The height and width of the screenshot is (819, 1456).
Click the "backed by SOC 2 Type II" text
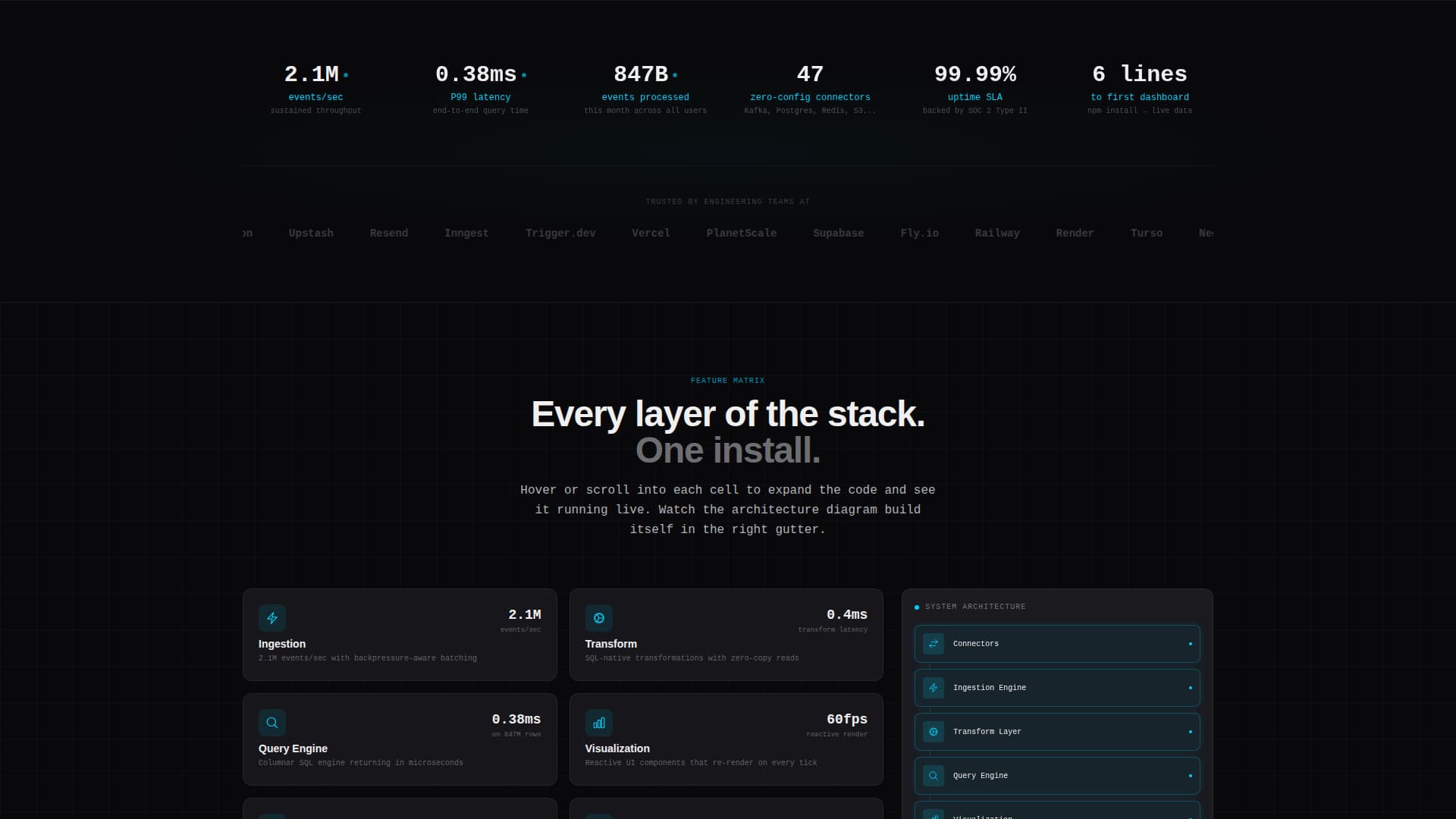975,111
